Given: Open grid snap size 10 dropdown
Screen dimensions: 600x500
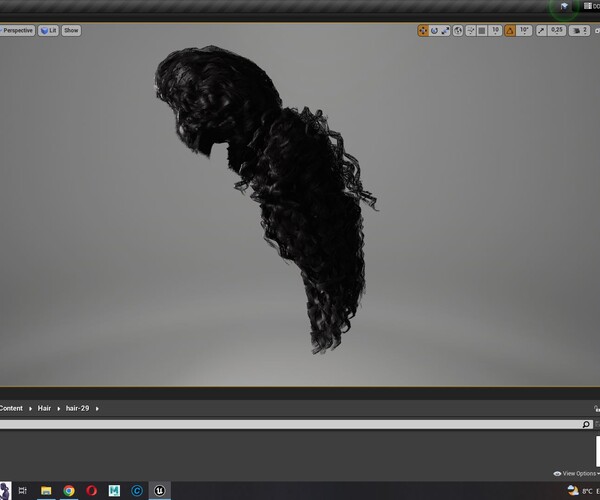Looking at the screenshot, I should point(495,31).
